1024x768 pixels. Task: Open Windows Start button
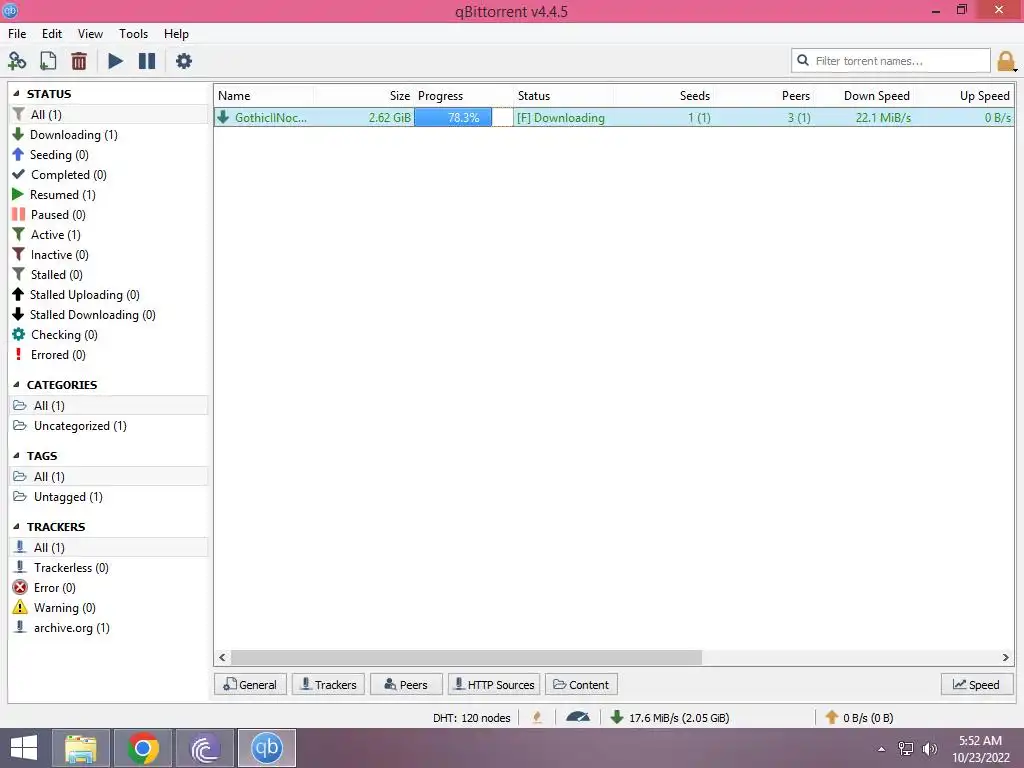pos(24,748)
